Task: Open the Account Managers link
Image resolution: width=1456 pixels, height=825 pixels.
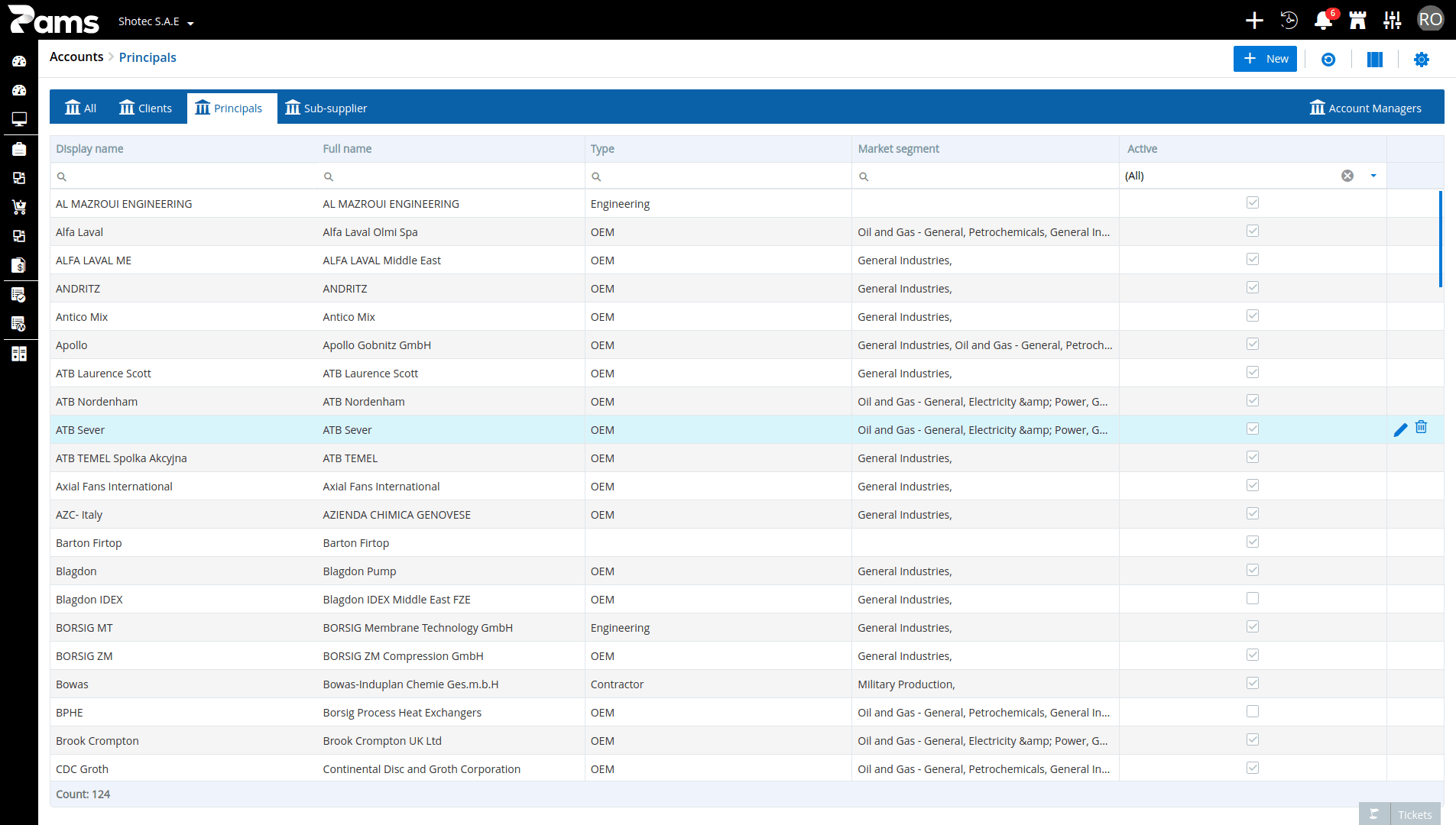Action: (1365, 108)
